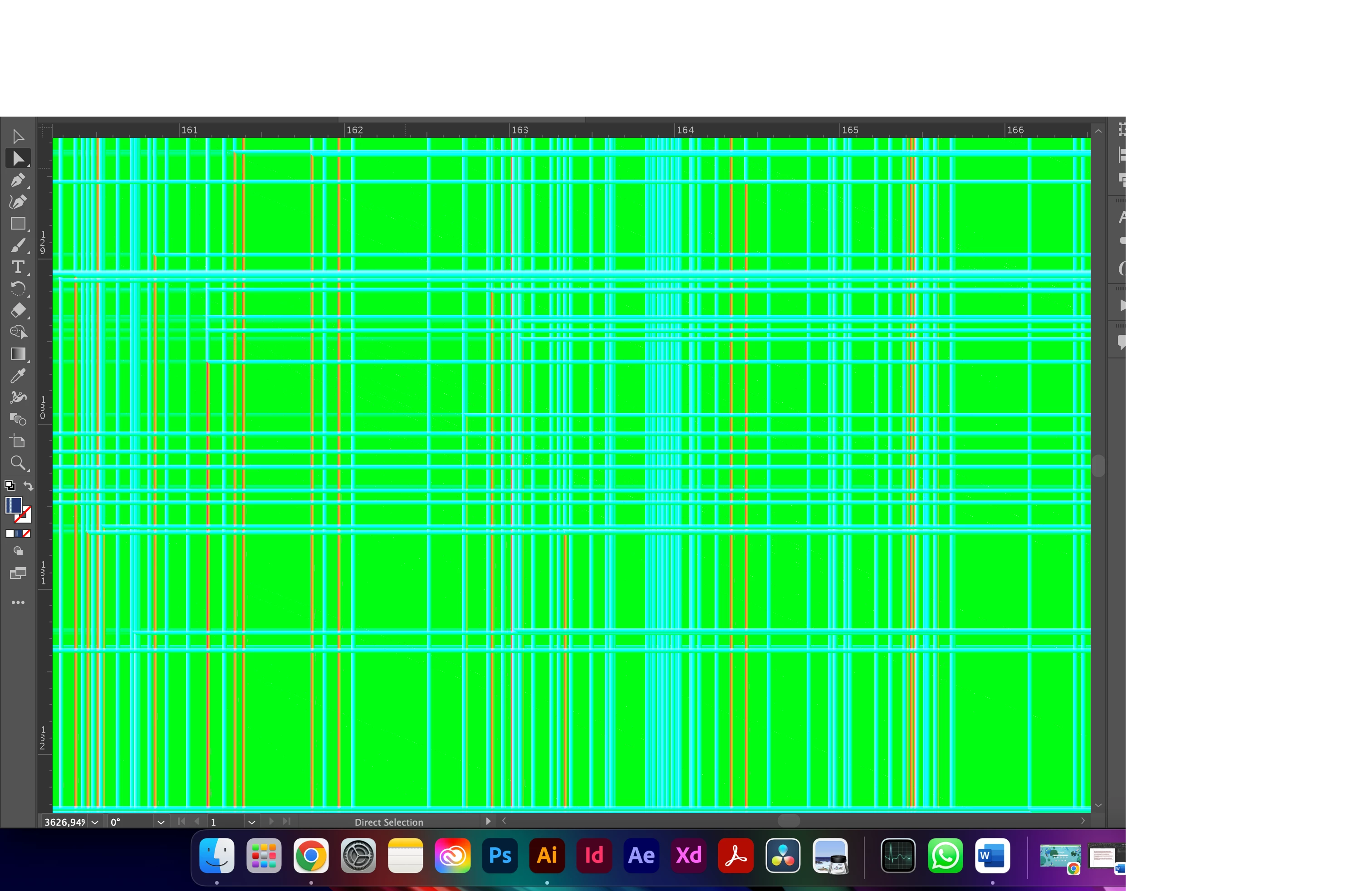The height and width of the screenshot is (891, 1372).
Task: Open the zoom level dropdown
Action: coord(95,822)
